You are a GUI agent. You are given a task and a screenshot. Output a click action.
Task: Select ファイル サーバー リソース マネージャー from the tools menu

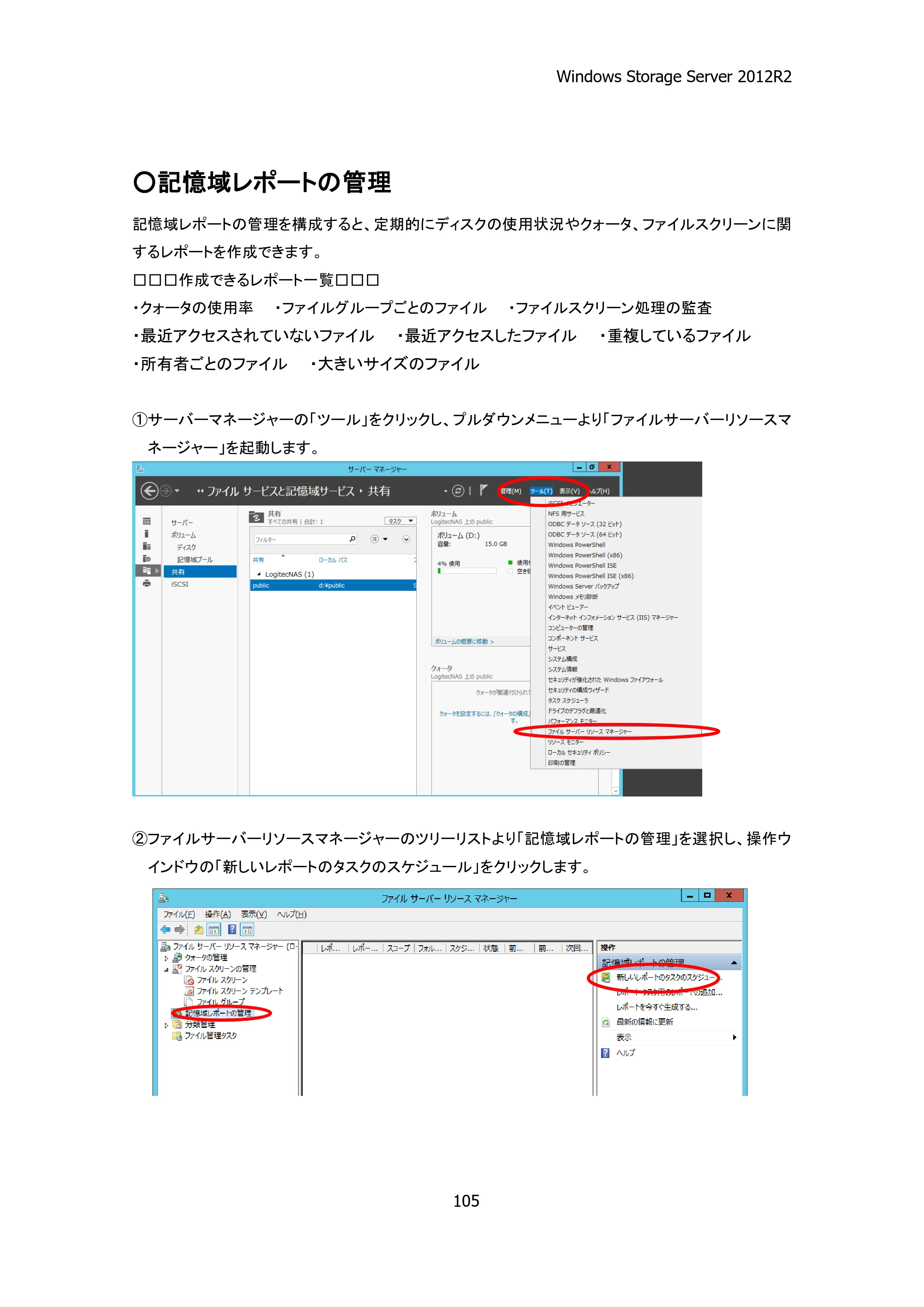[x=590, y=731]
